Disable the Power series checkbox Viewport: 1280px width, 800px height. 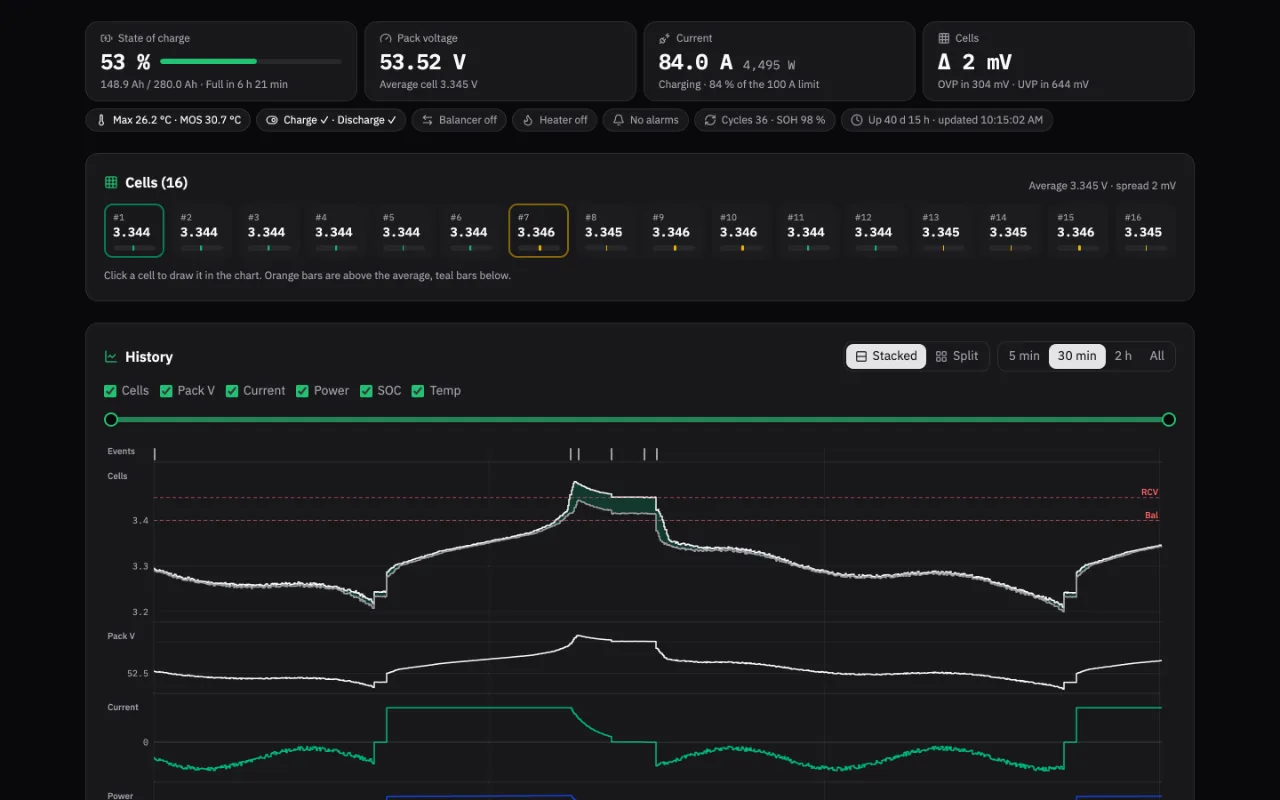(x=302, y=391)
